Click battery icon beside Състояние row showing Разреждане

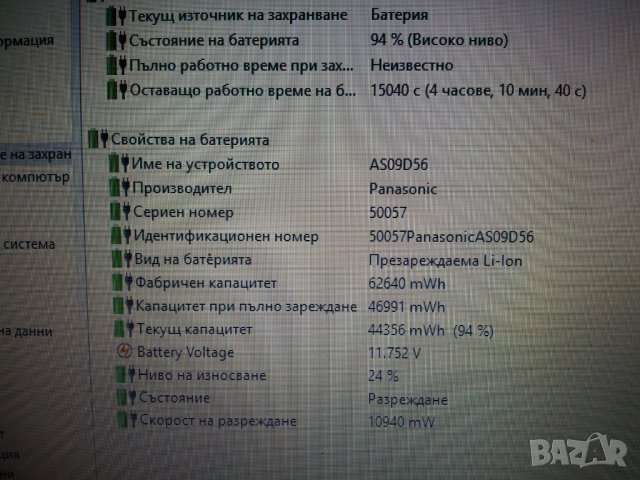(127, 397)
